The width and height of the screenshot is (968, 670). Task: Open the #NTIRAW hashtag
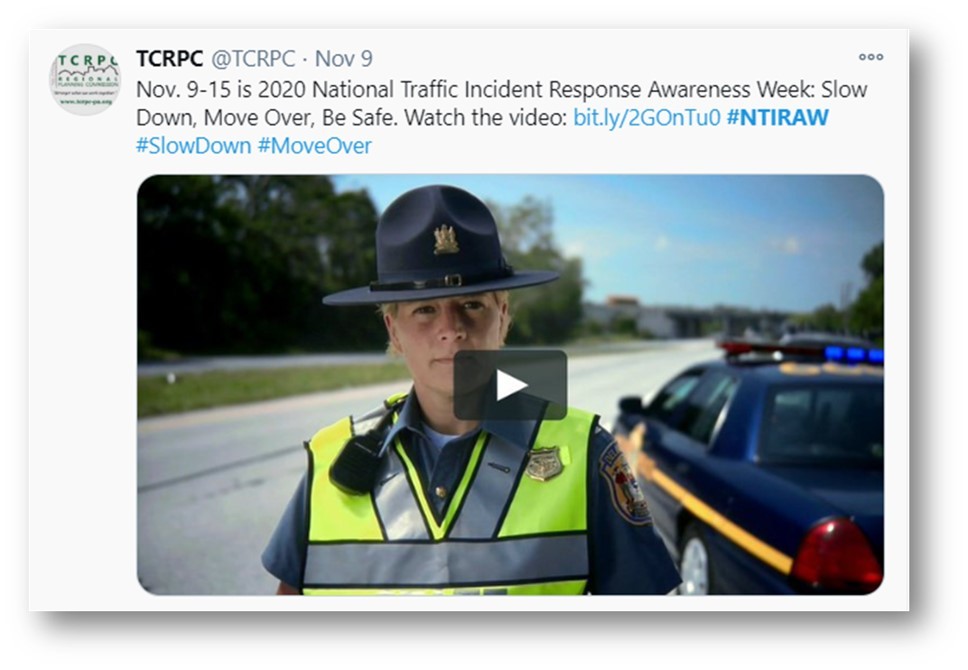coord(778,117)
